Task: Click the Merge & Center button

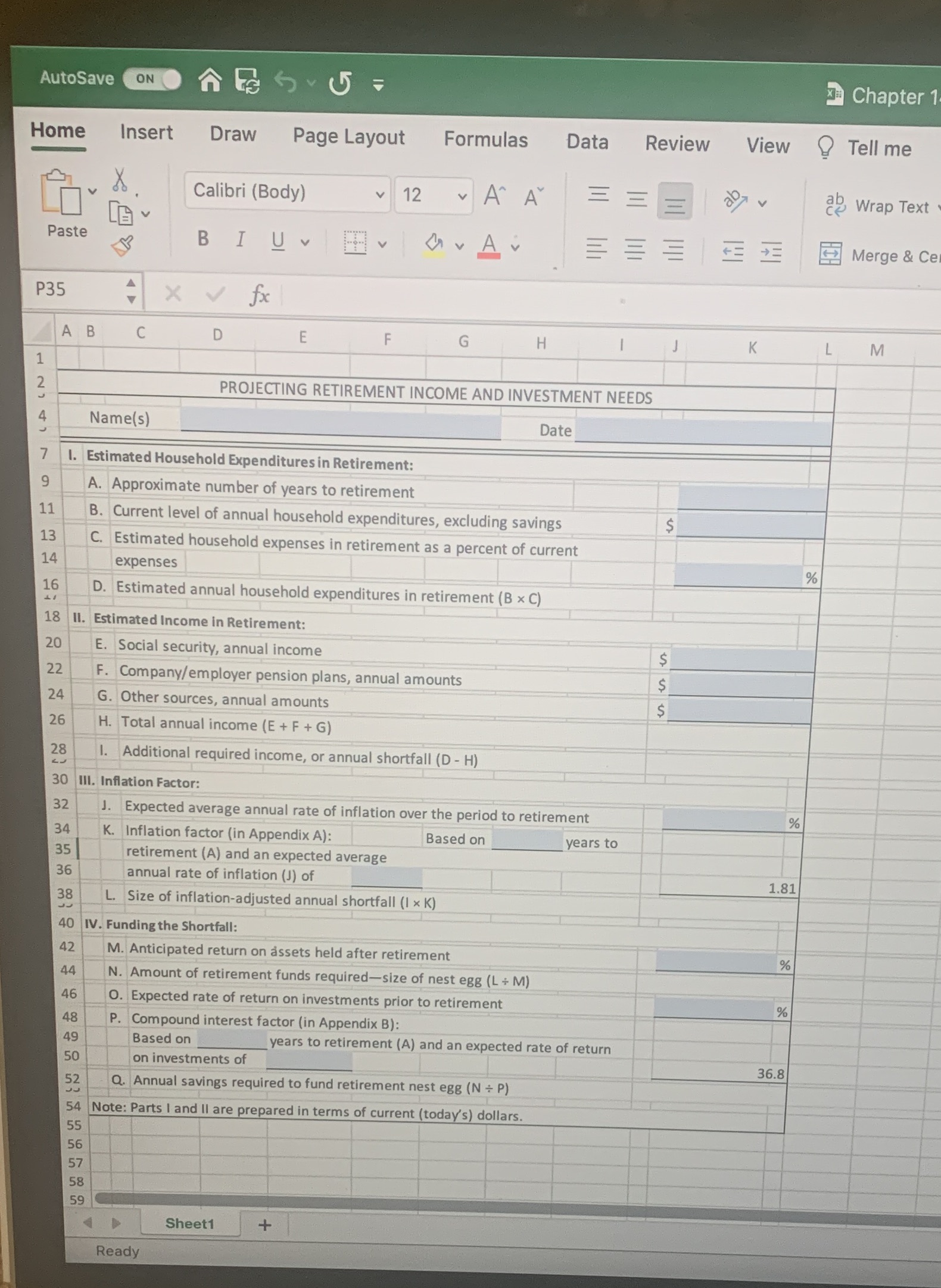Action: [x=878, y=255]
